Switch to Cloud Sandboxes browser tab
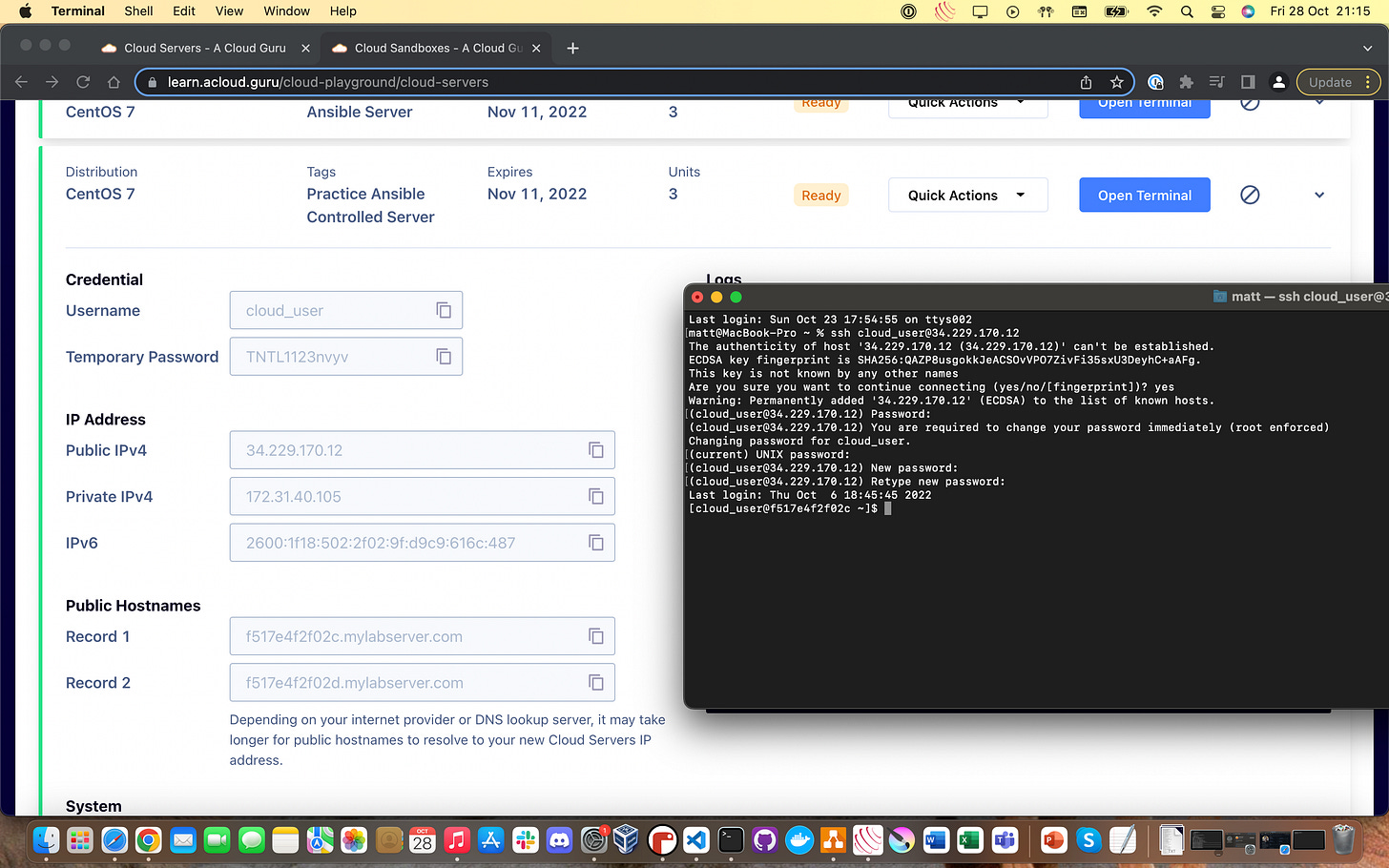 tap(437, 48)
